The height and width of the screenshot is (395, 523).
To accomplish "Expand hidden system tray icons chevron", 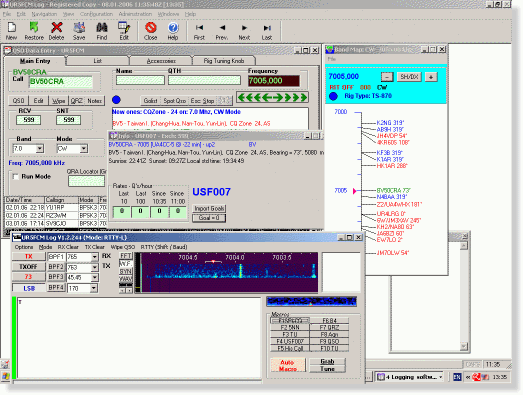I will pos(468,377).
